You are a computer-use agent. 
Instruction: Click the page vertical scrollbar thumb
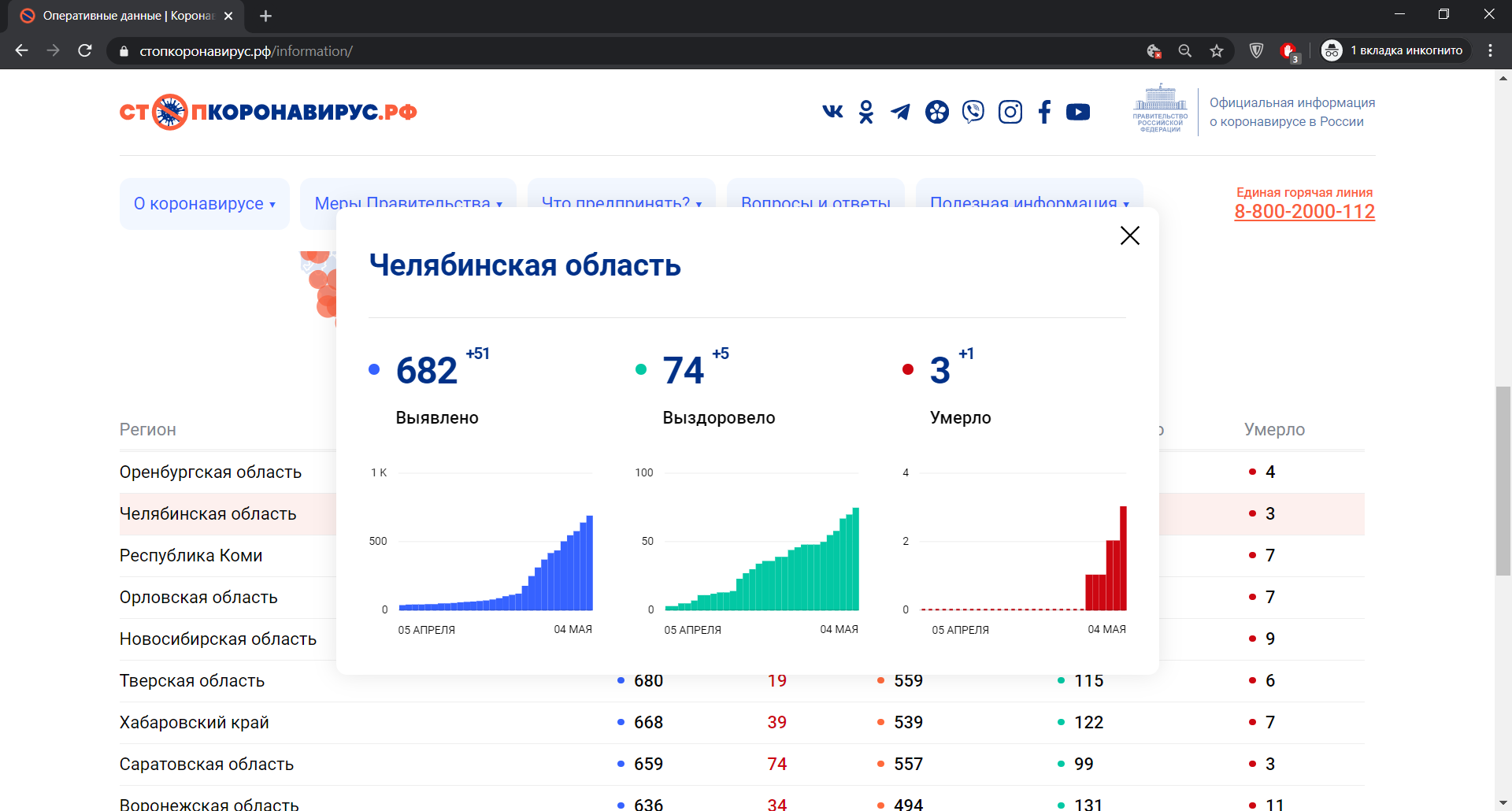pos(1503,480)
